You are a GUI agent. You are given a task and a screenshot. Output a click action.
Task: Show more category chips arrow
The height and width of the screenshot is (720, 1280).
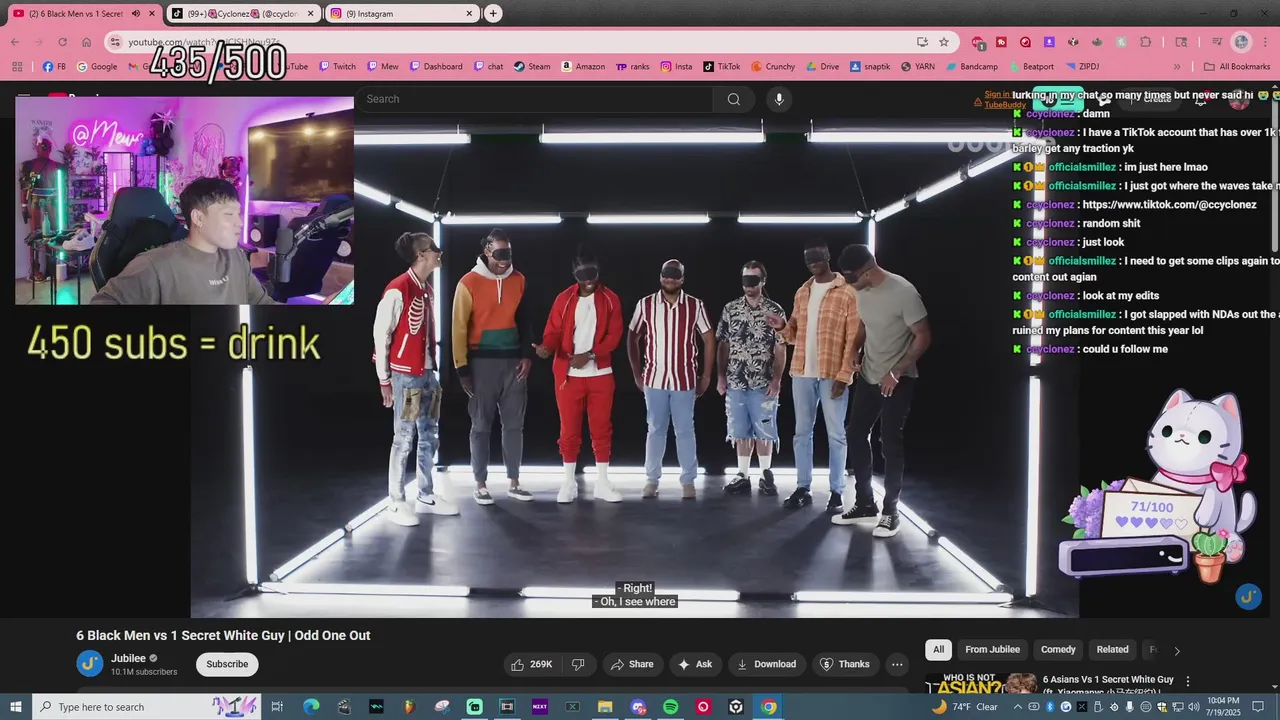tap(1177, 651)
